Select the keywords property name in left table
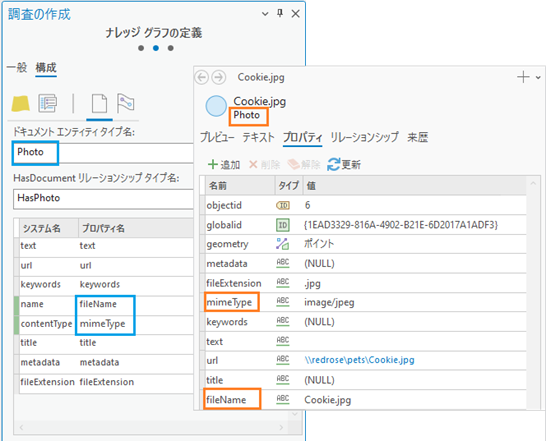Screen dimensions: 546x441 pyautogui.click(x=100, y=285)
